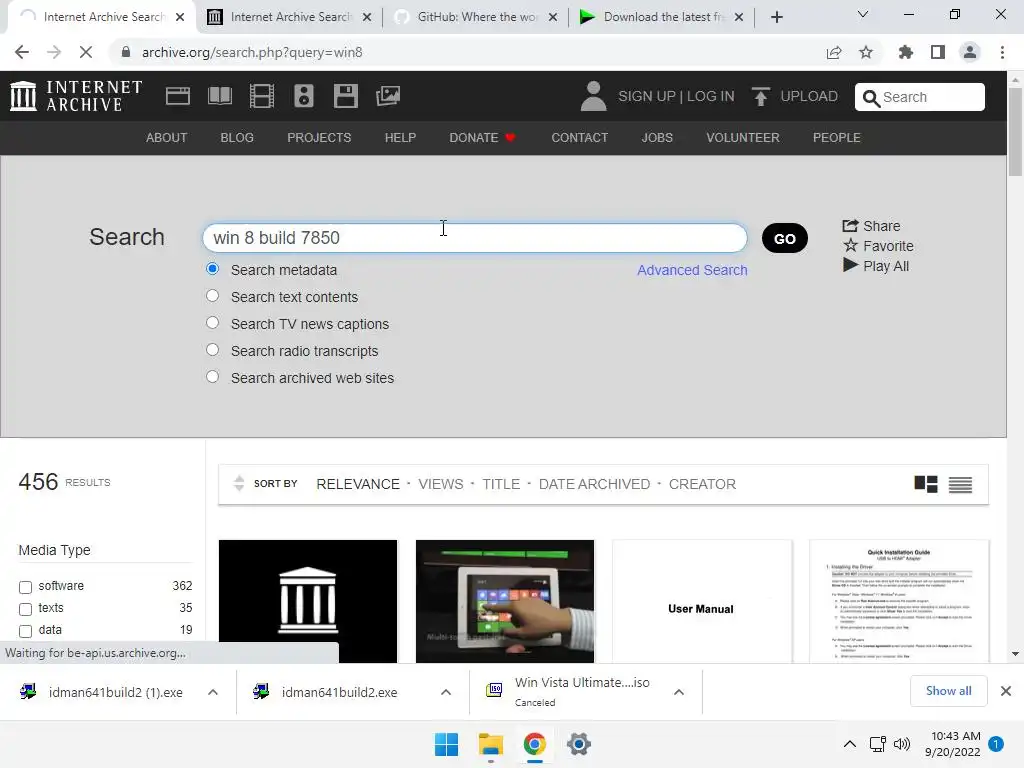Select Search metadata radio button

[212, 269]
